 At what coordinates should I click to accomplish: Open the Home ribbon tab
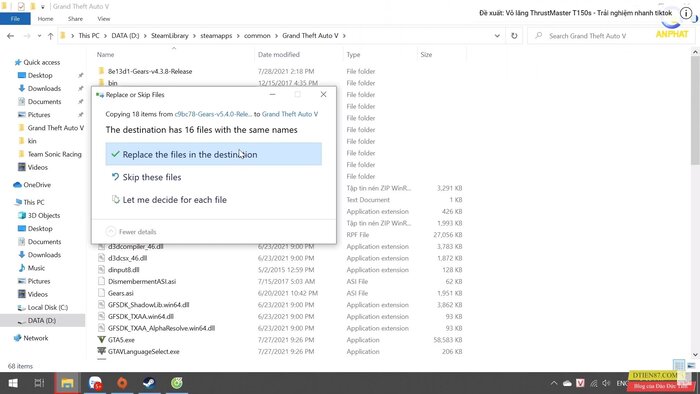coord(45,19)
